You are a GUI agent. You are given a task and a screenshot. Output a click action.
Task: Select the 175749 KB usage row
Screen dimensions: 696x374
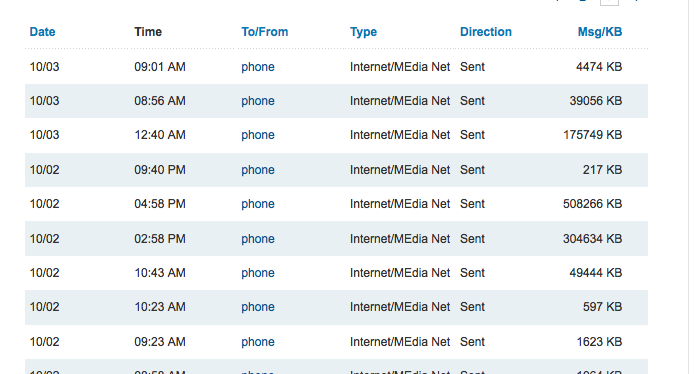click(x=336, y=135)
